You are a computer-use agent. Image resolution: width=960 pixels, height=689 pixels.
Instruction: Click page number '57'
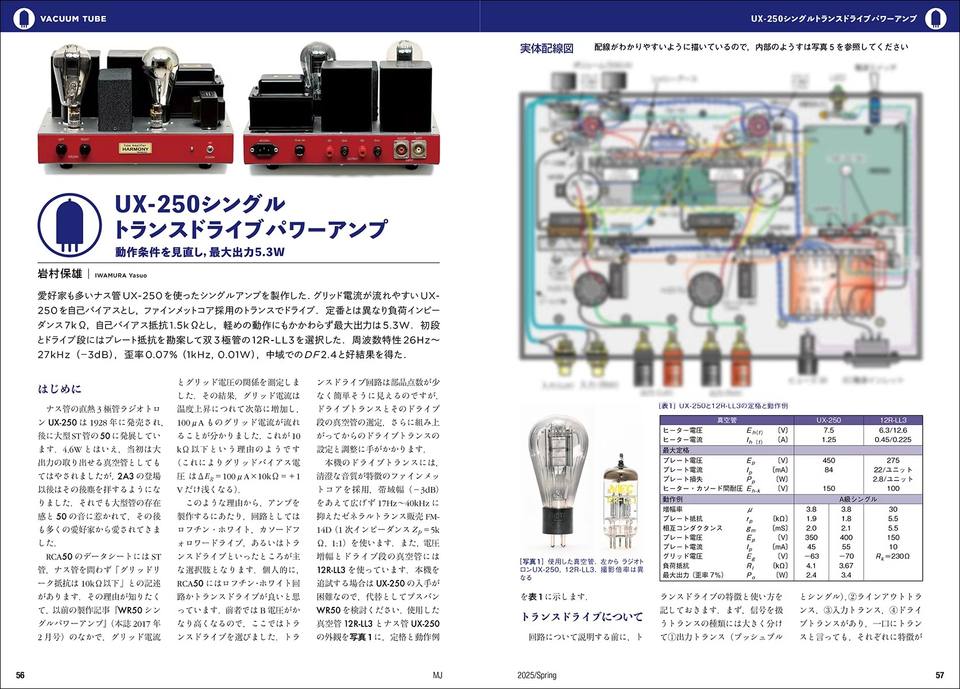click(x=940, y=675)
